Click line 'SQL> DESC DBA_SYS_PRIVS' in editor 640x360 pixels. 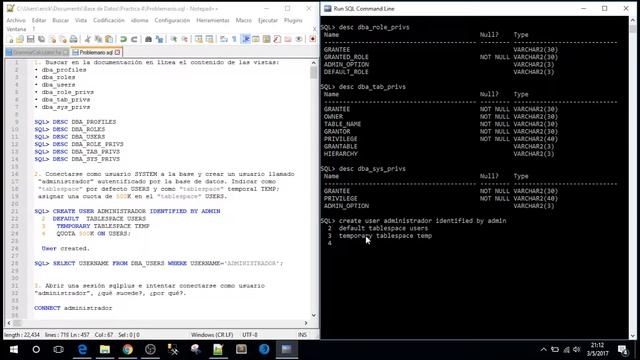(77, 159)
